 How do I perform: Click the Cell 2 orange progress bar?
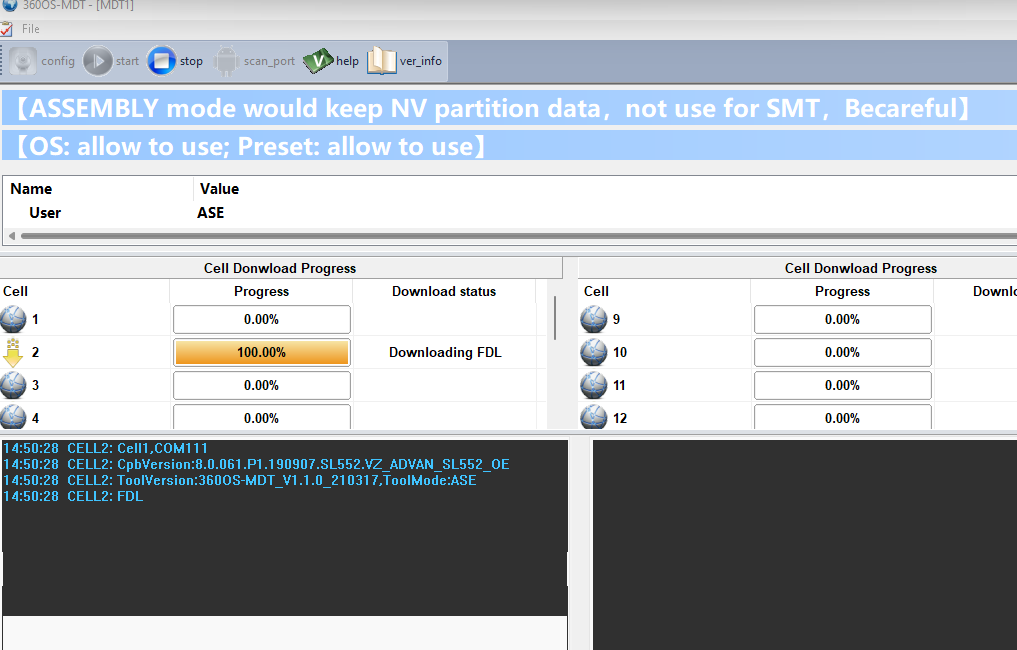click(261, 353)
